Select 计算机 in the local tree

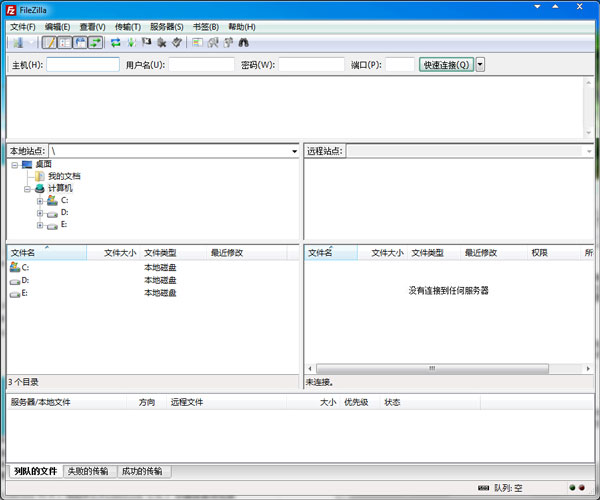pos(60,188)
